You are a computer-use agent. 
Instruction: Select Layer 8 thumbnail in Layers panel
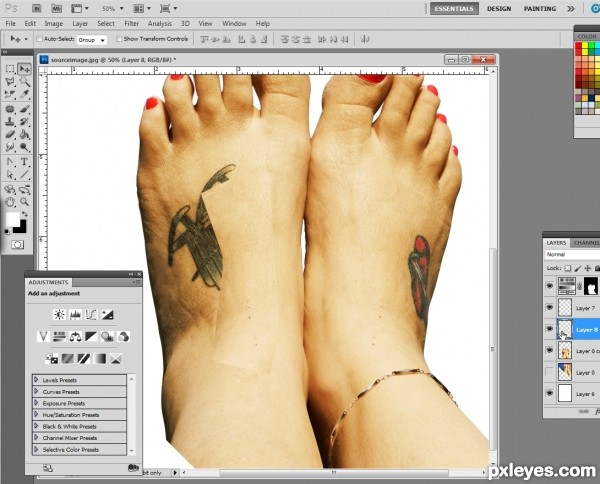pyautogui.click(x=565, y=329)
